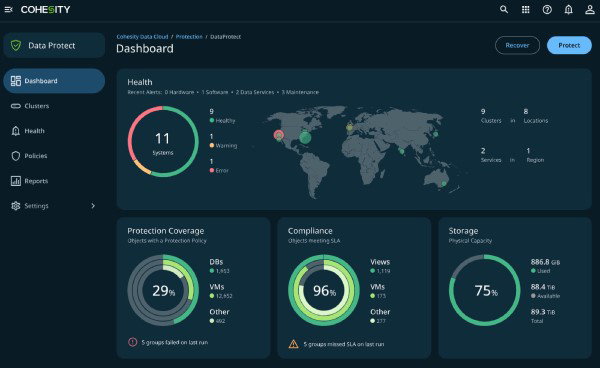
Task: Click the Healthy count of 9
Action: (222, 116)
